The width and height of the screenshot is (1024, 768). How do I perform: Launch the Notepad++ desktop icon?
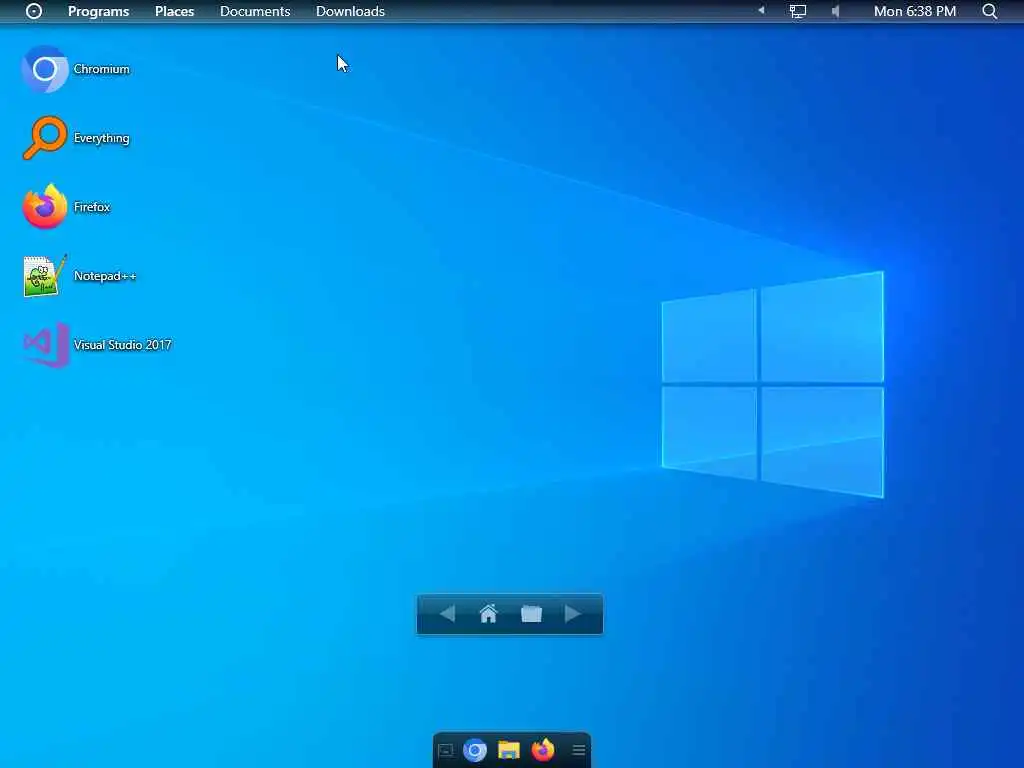pyautogui.click(x=45, y=276)
